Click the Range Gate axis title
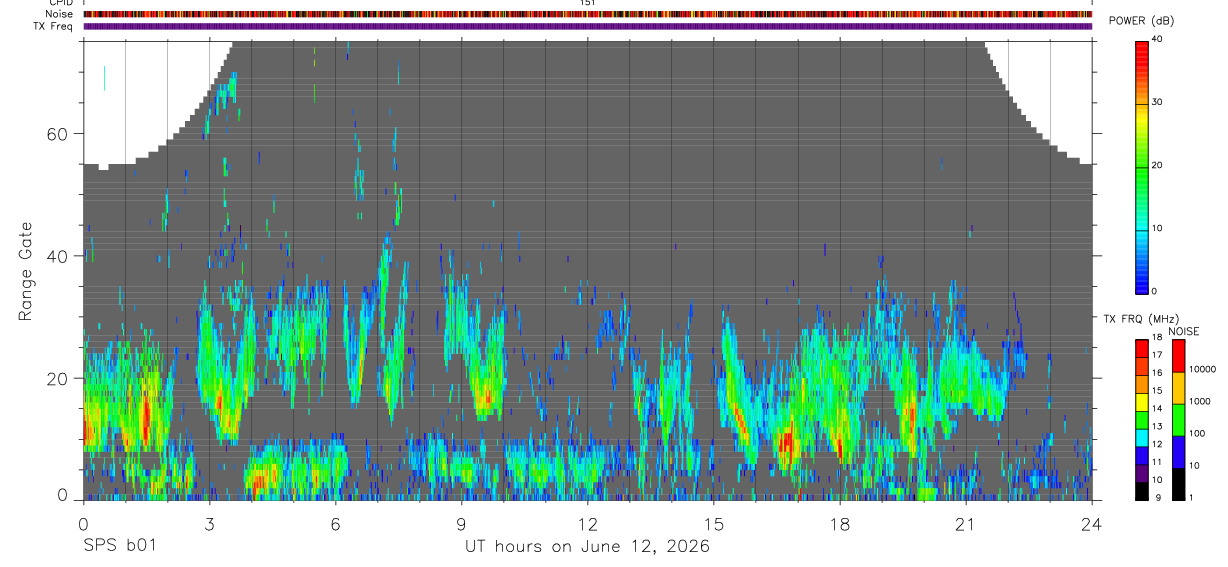1228x567 pixels. 25,270
